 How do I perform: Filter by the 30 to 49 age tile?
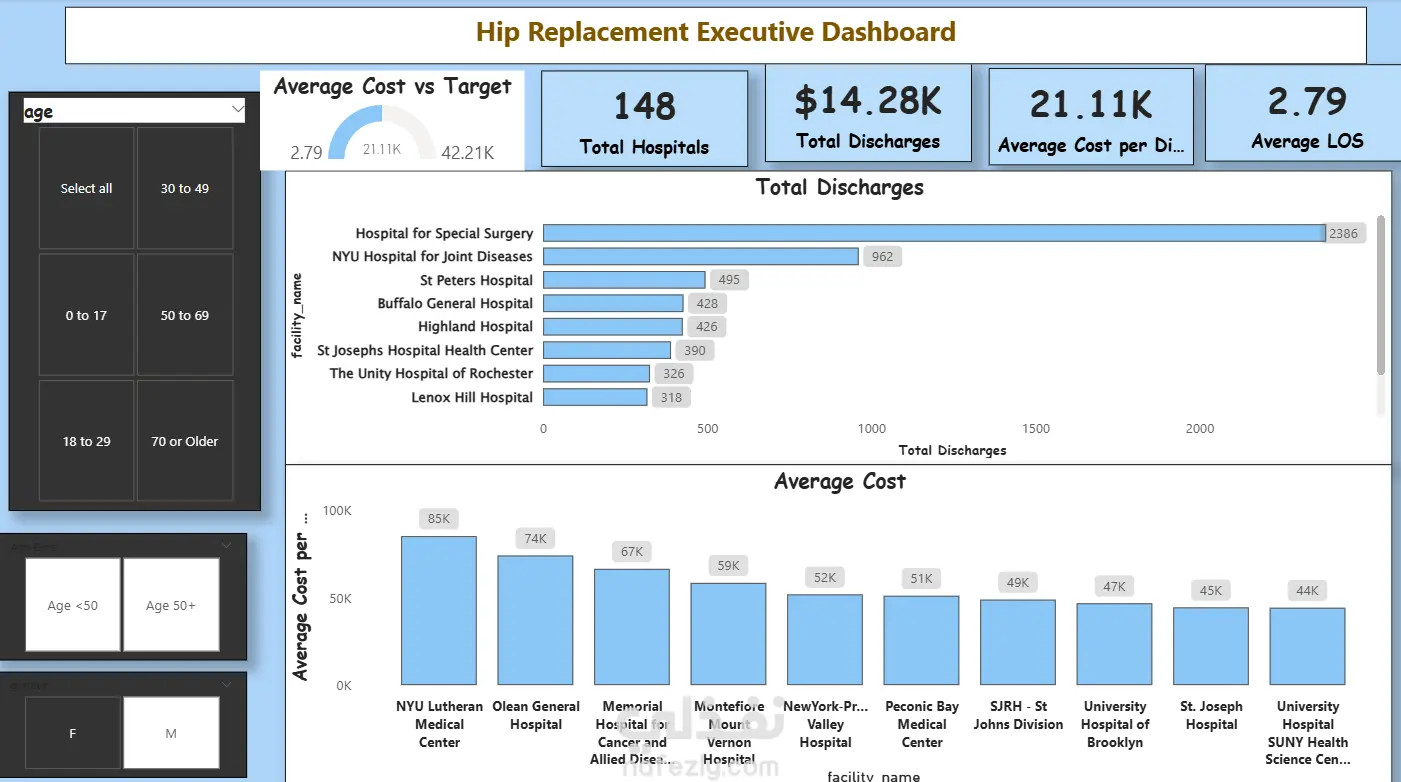(x=185, y=188)
